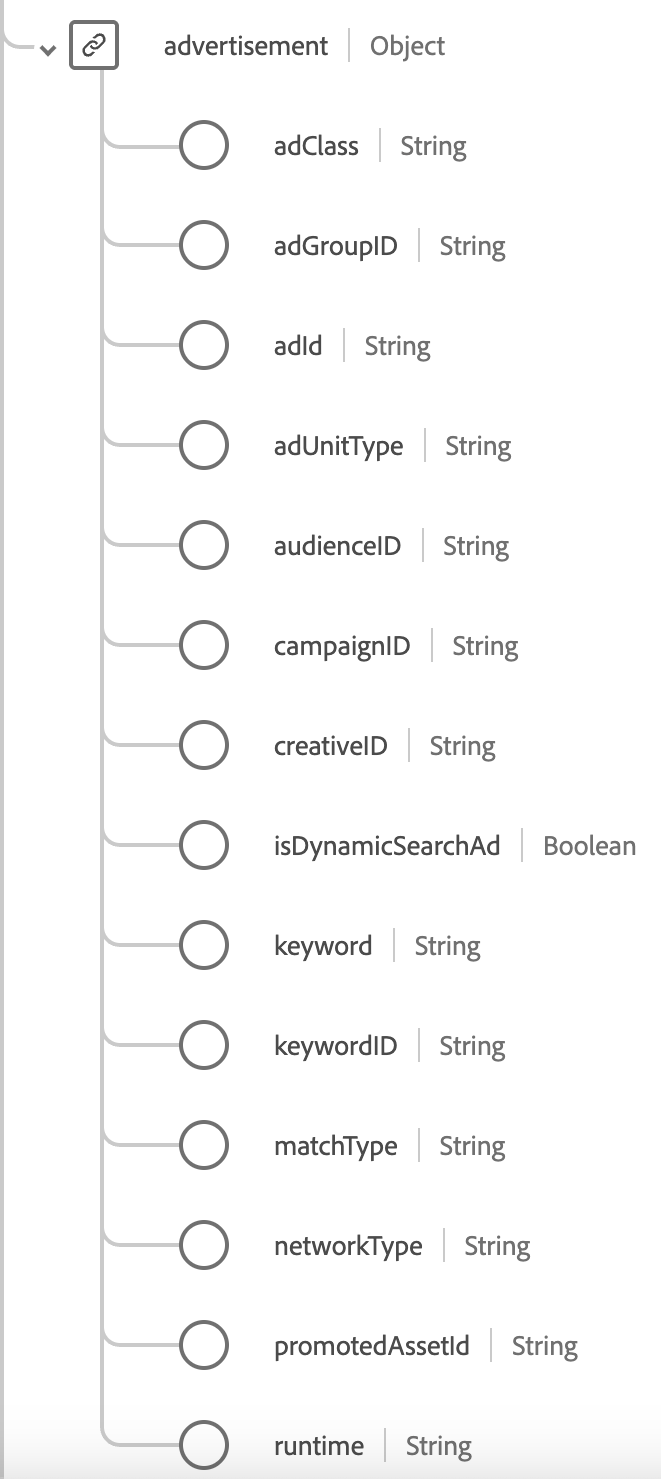Collapse the advertisement object node
The height and width of the screenshot is (1479, 661).
point(47,50)
